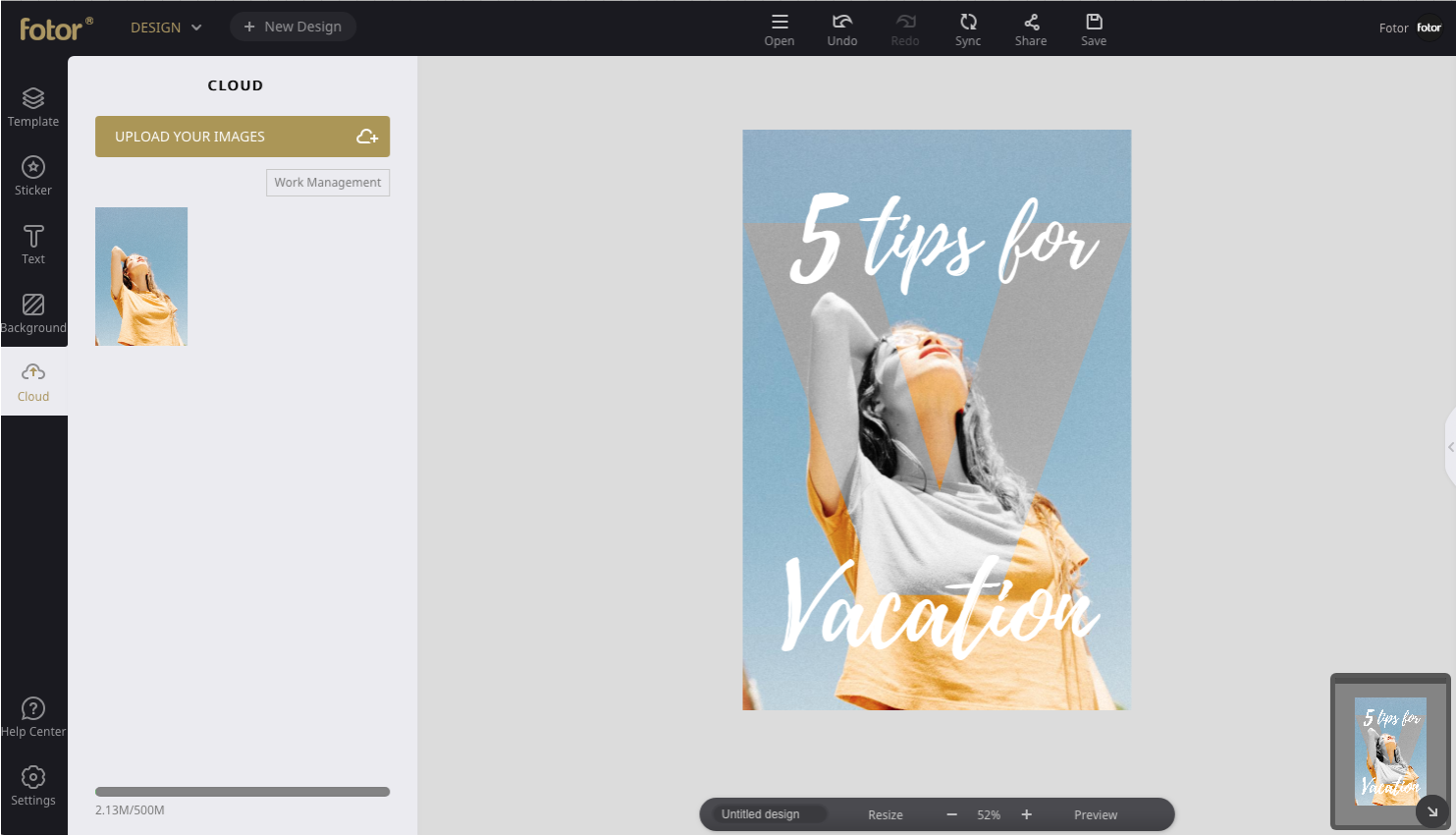
Task: Create a New Design
Action: coord(293,27)
